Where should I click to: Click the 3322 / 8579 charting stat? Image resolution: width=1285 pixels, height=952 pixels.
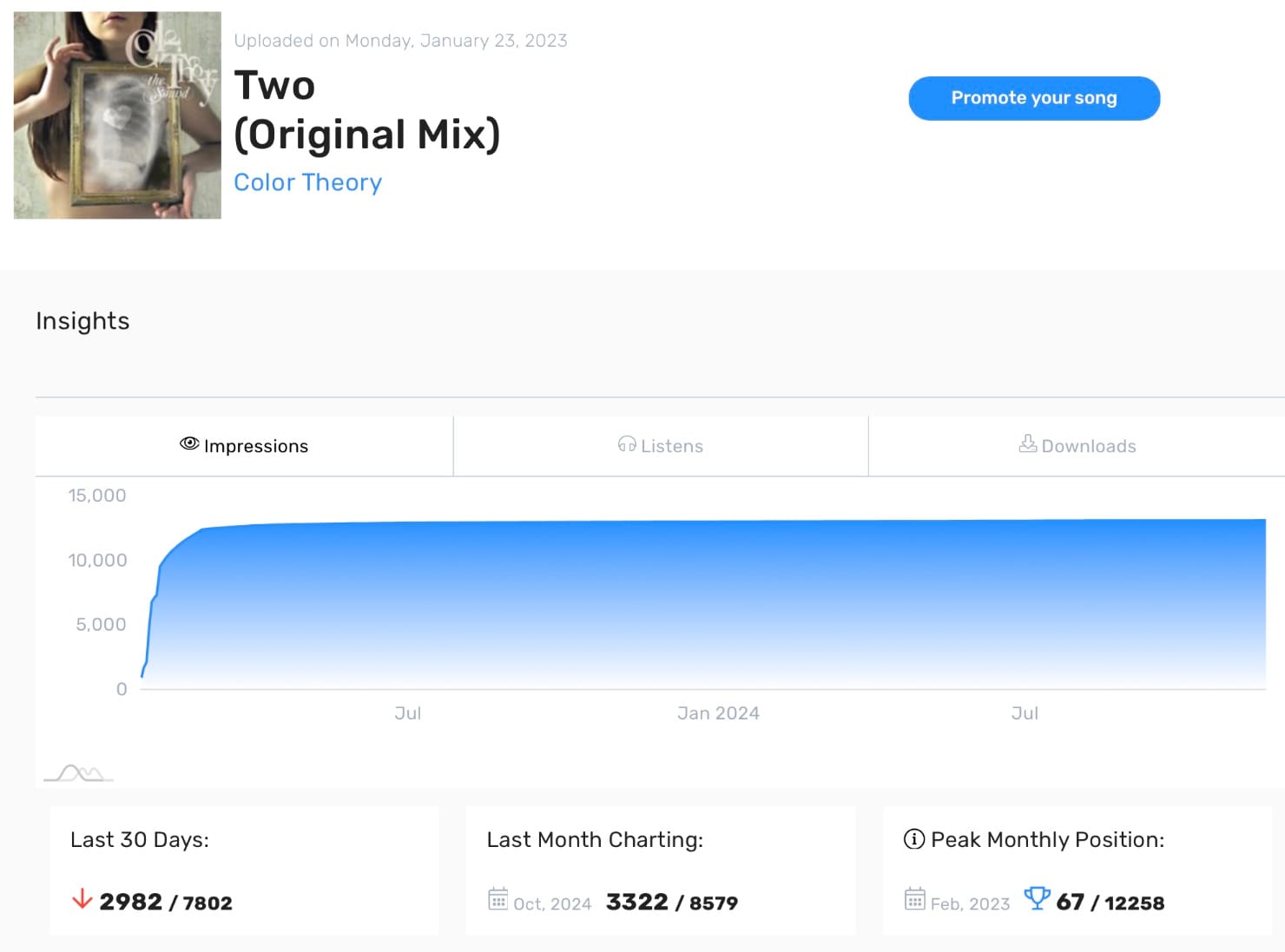point(672,902)
